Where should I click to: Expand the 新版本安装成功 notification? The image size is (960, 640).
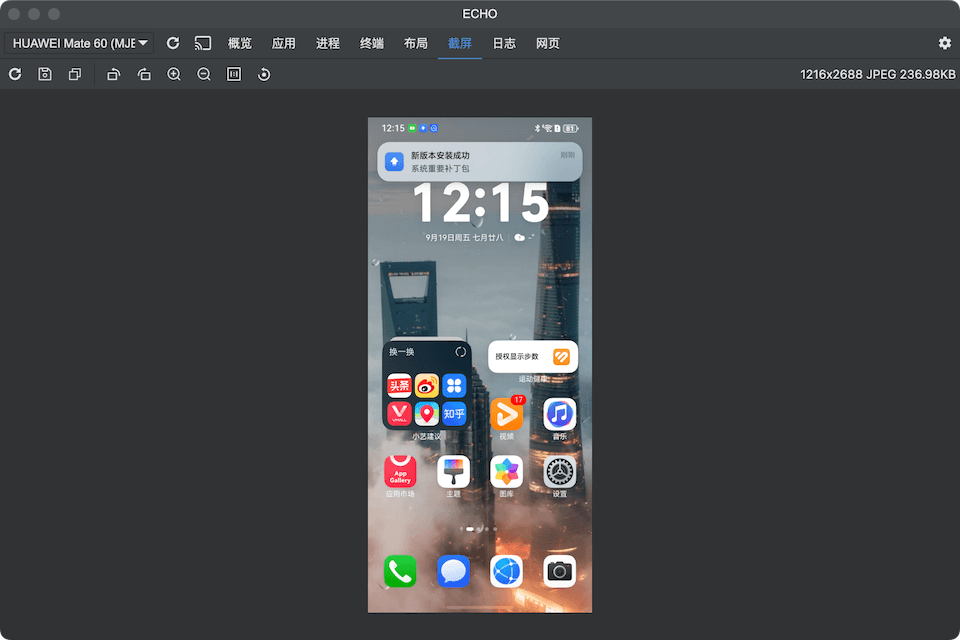[x=480, y=161]
